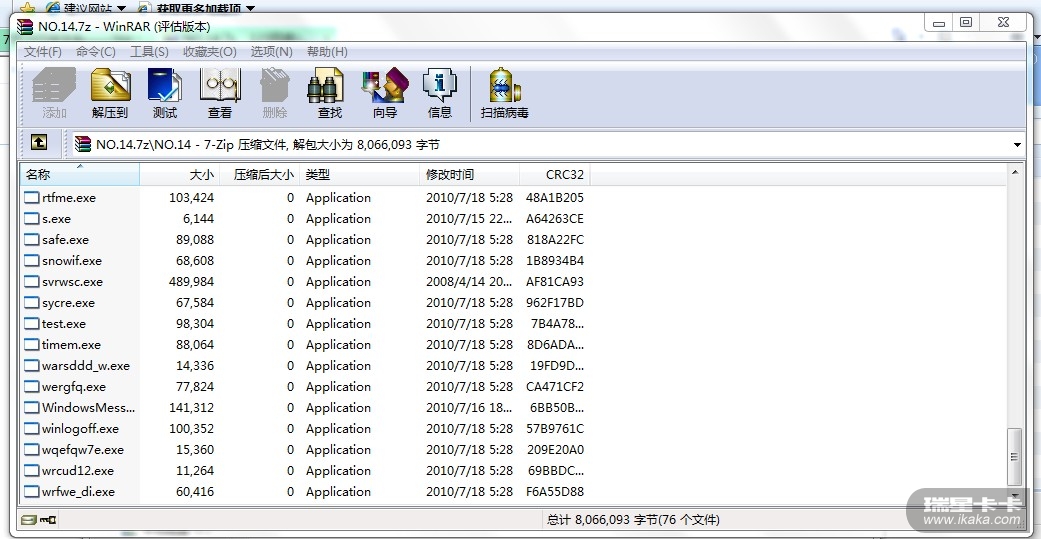Click the file icon of svrwsc.exe
The height and width of the screenshot is (539, 1041).
[32, 281]
